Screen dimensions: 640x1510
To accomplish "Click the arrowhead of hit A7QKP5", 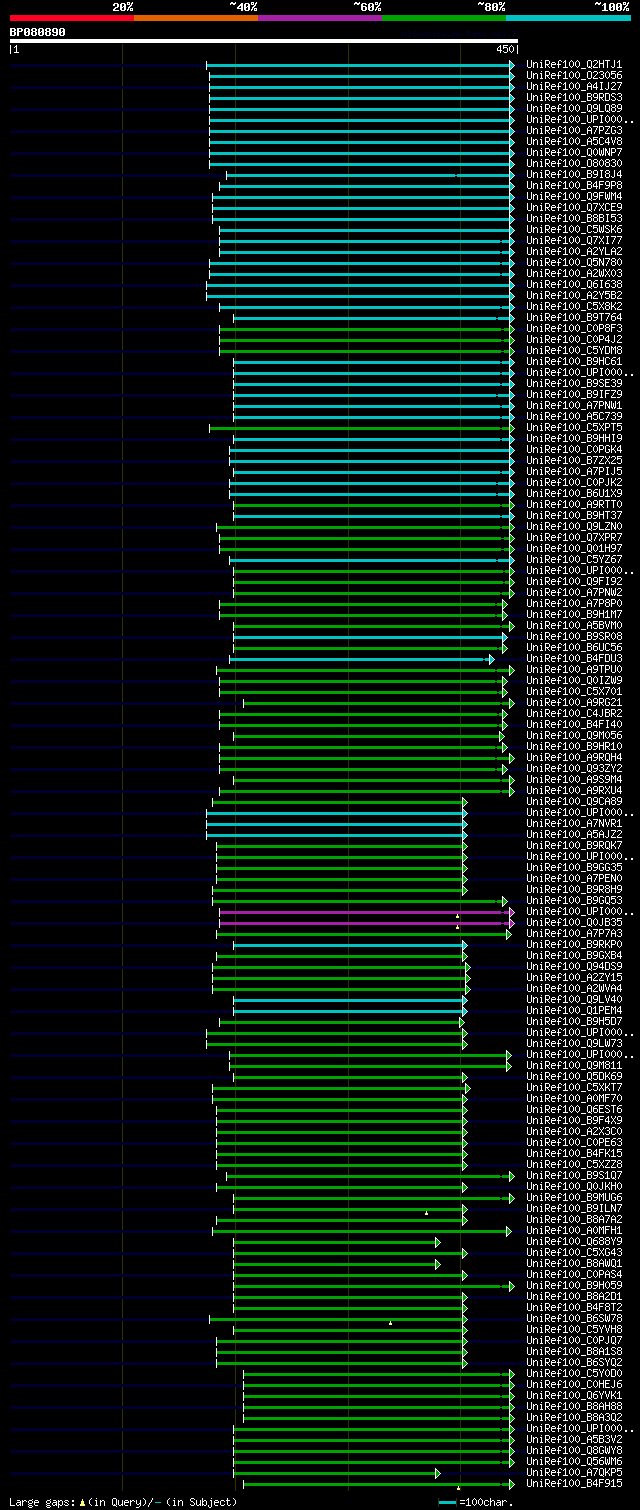I will tap(437, 1473).
